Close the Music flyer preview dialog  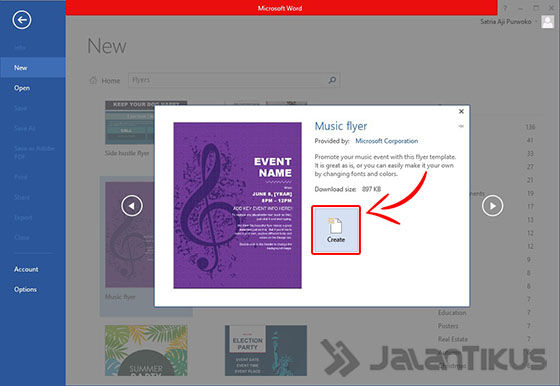click(461, 111)
